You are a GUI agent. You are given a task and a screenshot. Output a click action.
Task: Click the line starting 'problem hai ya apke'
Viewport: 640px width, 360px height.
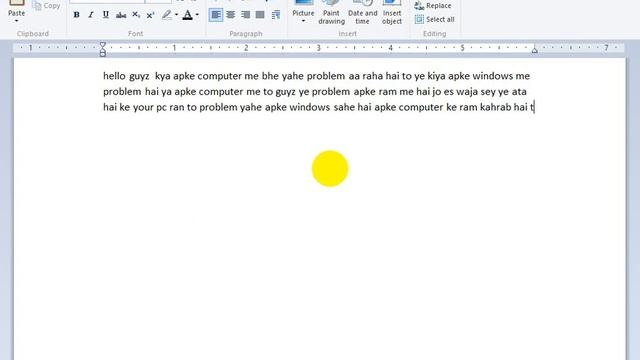(x=315, y=91)
